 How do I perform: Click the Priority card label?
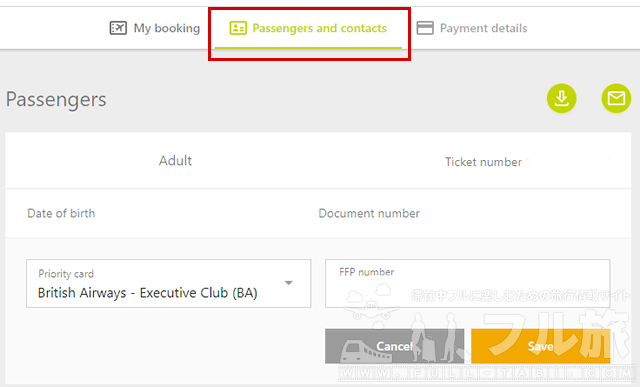pos(66,274)
